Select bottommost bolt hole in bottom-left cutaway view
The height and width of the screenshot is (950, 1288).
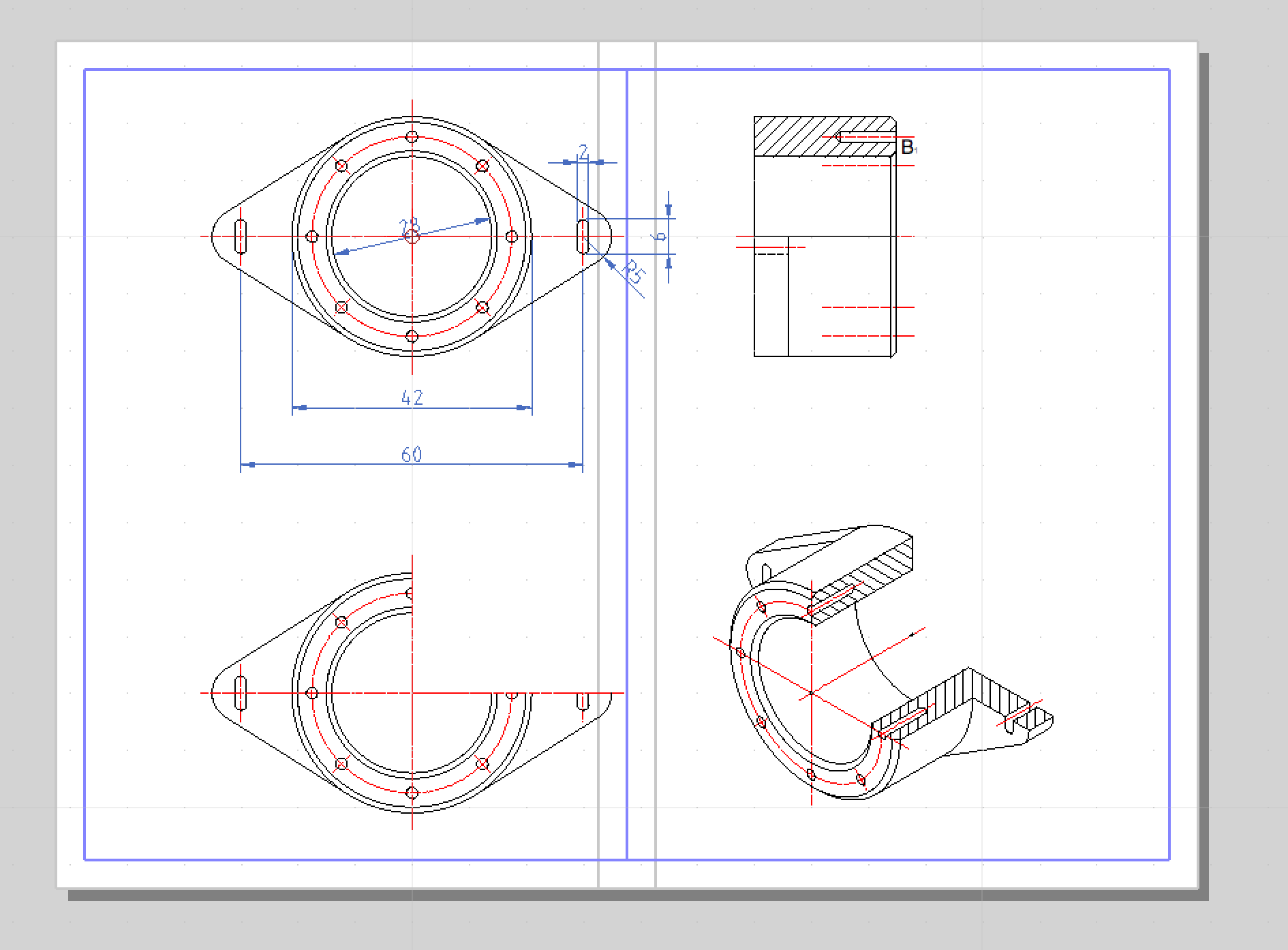pyautogui.click(x=412, y=793)
